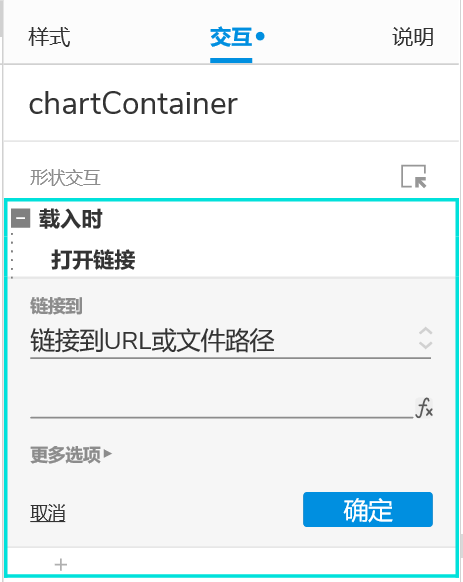Click the 链接到 field label
The height and width of the screenshot is (582, 463).
tap(56, 306)
